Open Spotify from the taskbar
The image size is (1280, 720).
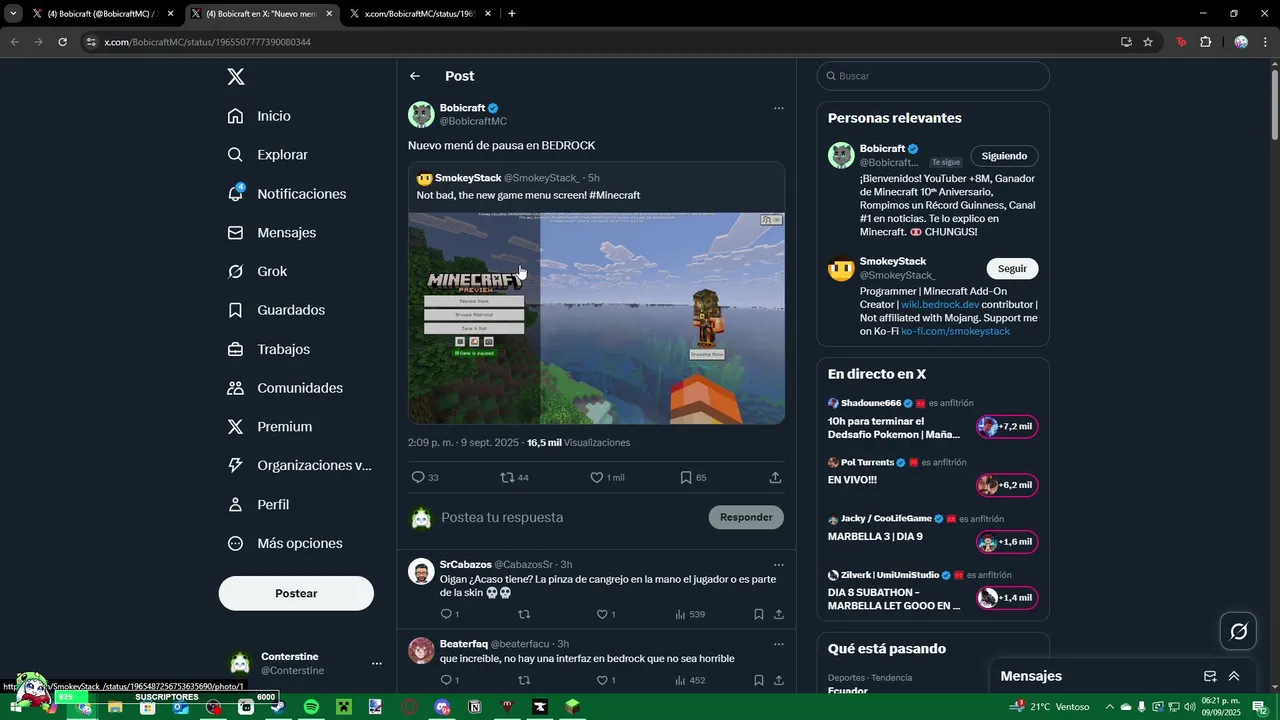[311, 707]
